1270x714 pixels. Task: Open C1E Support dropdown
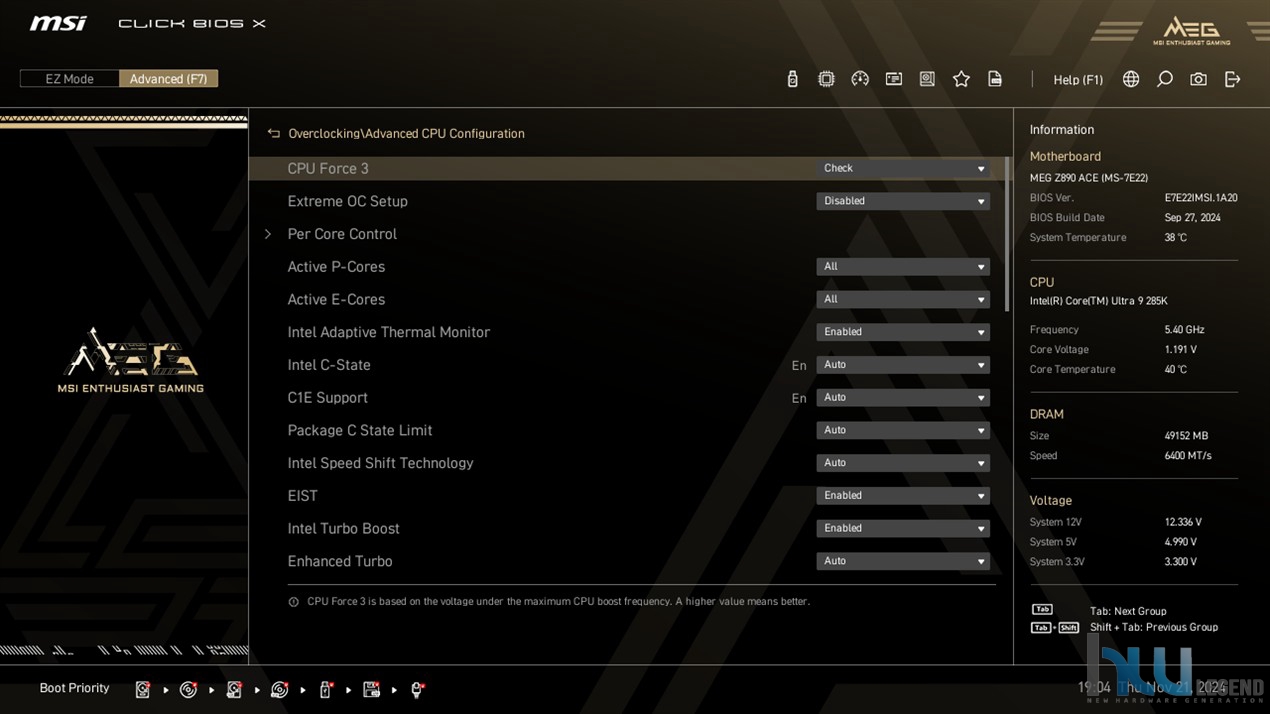(903, 397)
